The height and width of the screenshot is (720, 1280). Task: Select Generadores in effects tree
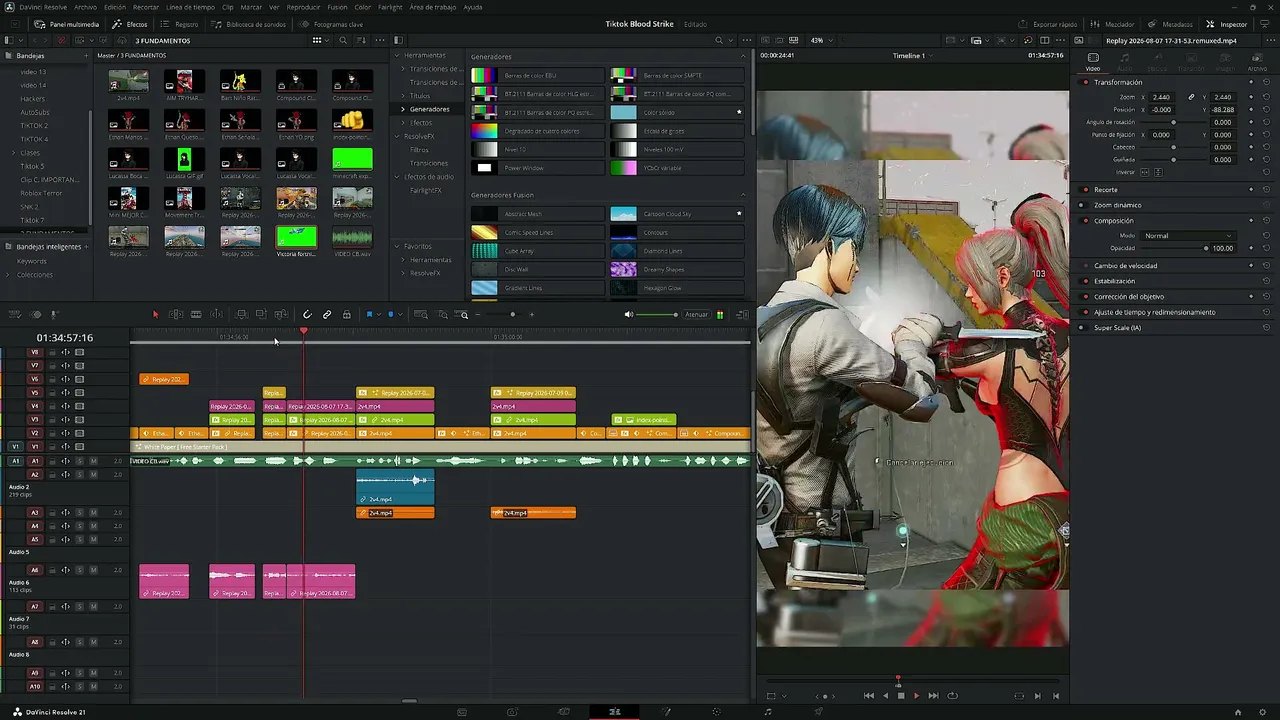430,109
